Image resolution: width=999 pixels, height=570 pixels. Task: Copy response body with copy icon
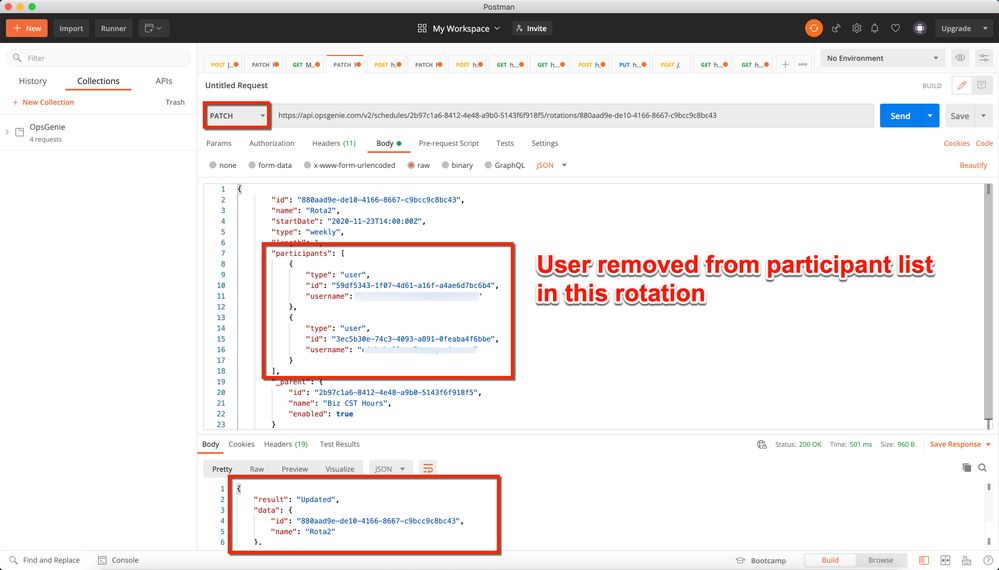tap(967, 467)
